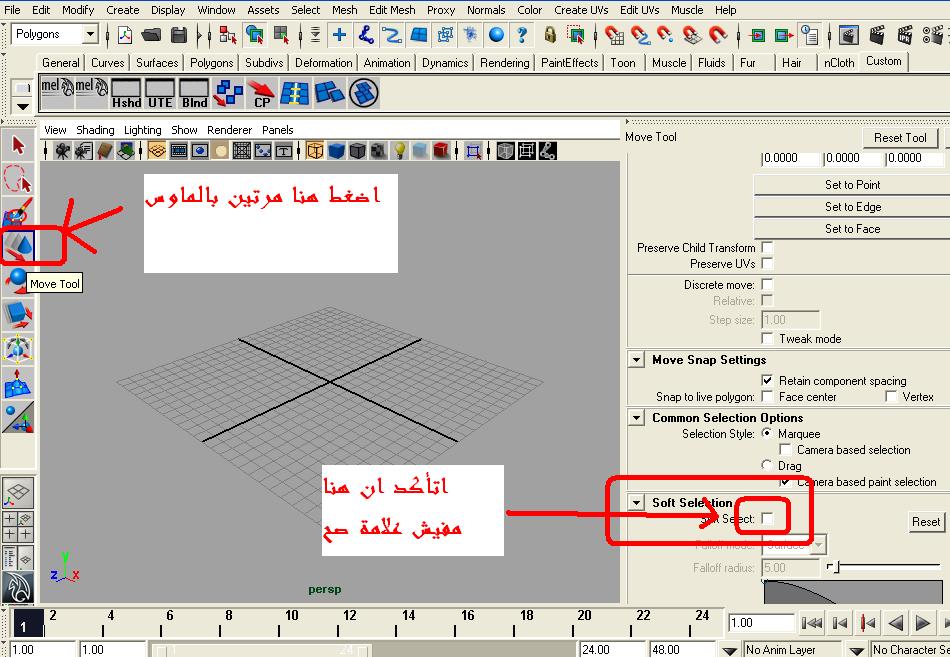Viewport: 950px width, 657px height.
Task: Select the Paint Selection Tool
Action: click(18, 212)
